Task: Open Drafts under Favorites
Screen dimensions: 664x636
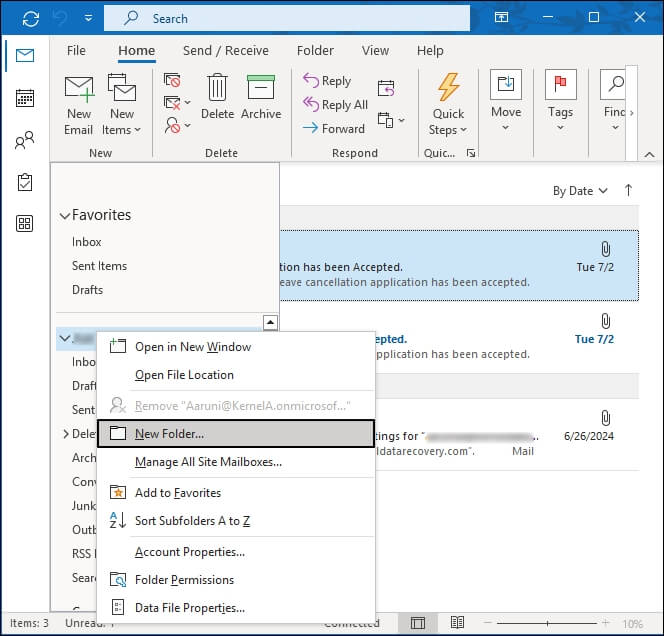Action: click(88, 290)
